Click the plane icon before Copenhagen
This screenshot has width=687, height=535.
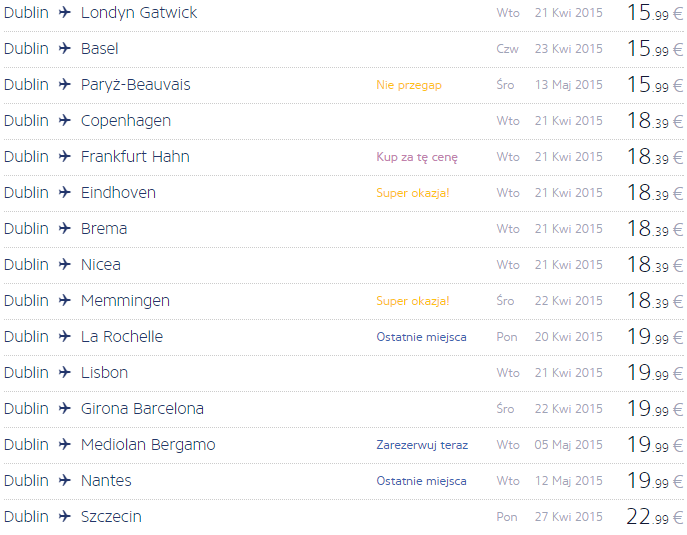pyautogui.click(x=64, y=120)
